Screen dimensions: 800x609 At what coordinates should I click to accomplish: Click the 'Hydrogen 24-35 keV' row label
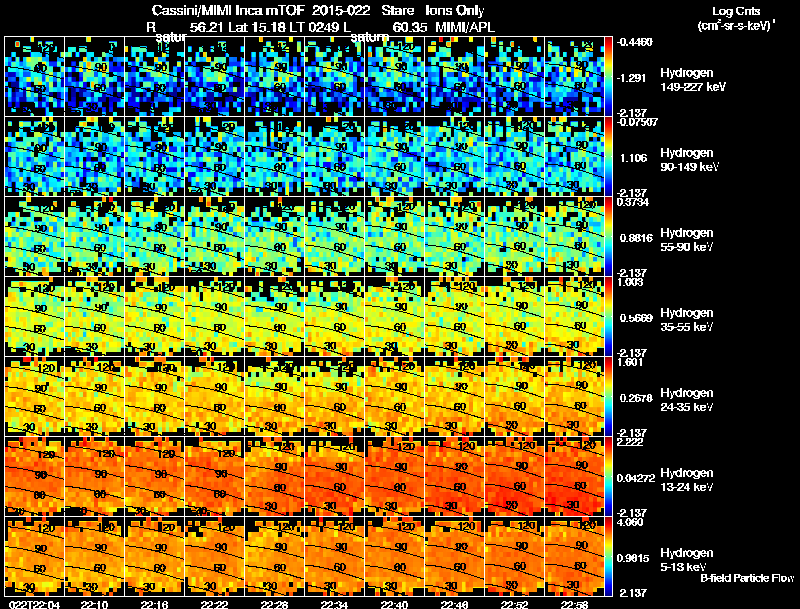pos(687,400)
